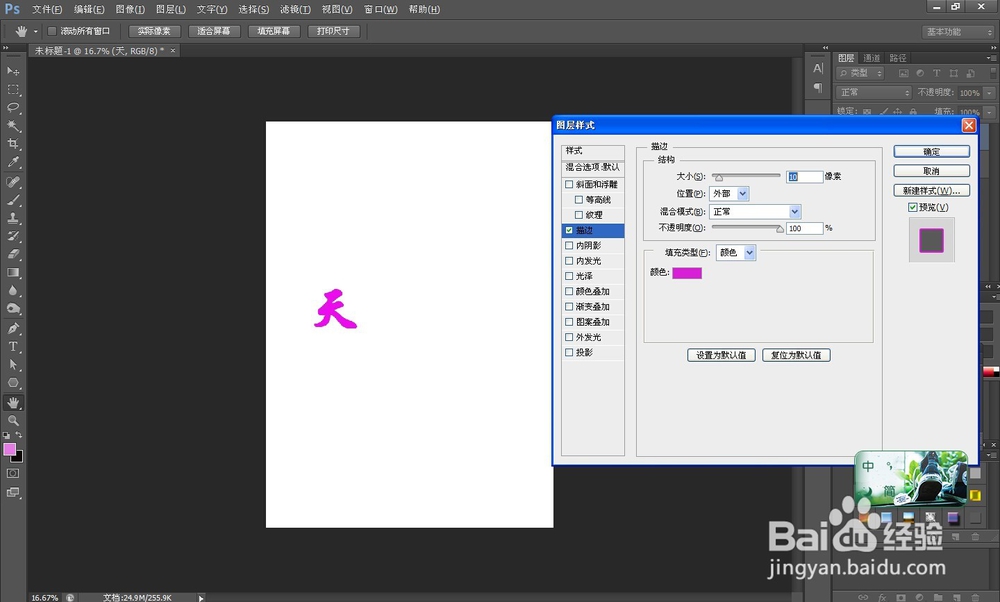Enable Contour checkbox
Image resolution: width=1000 pixels, height=602 pixels.
[578, 200]
